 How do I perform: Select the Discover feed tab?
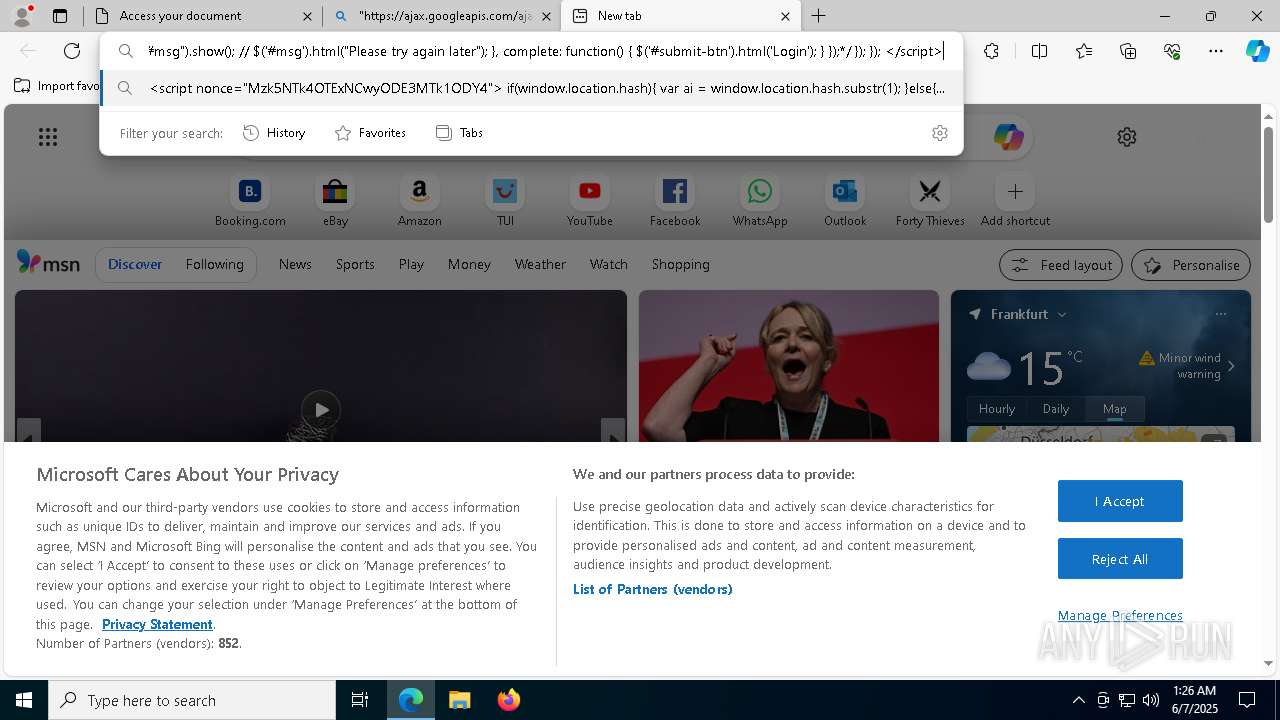pos(135,264)
